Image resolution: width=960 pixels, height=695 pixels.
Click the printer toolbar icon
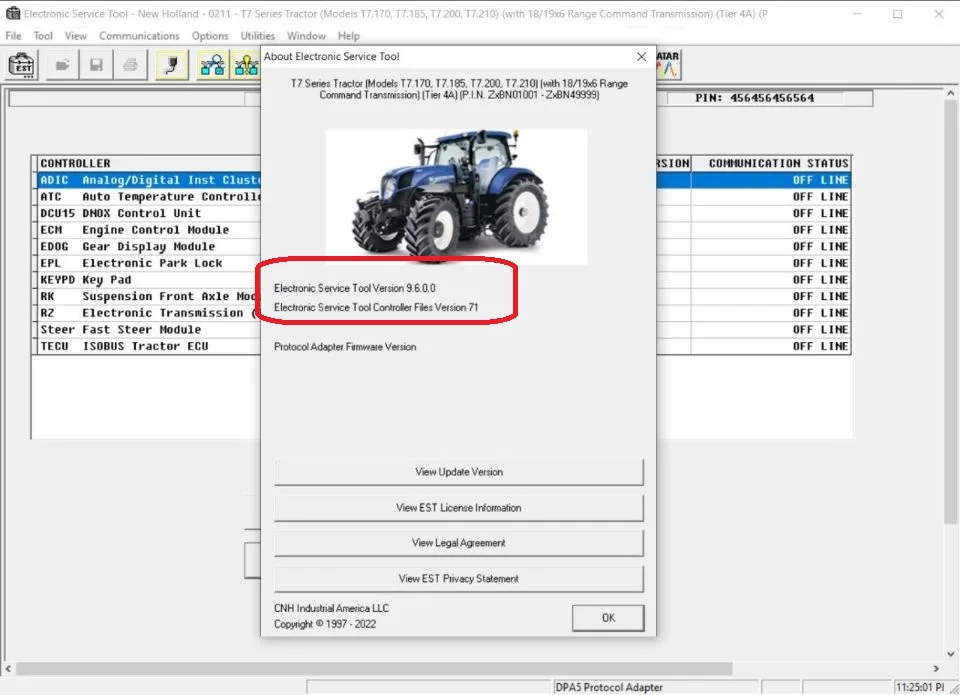point(130,66)
